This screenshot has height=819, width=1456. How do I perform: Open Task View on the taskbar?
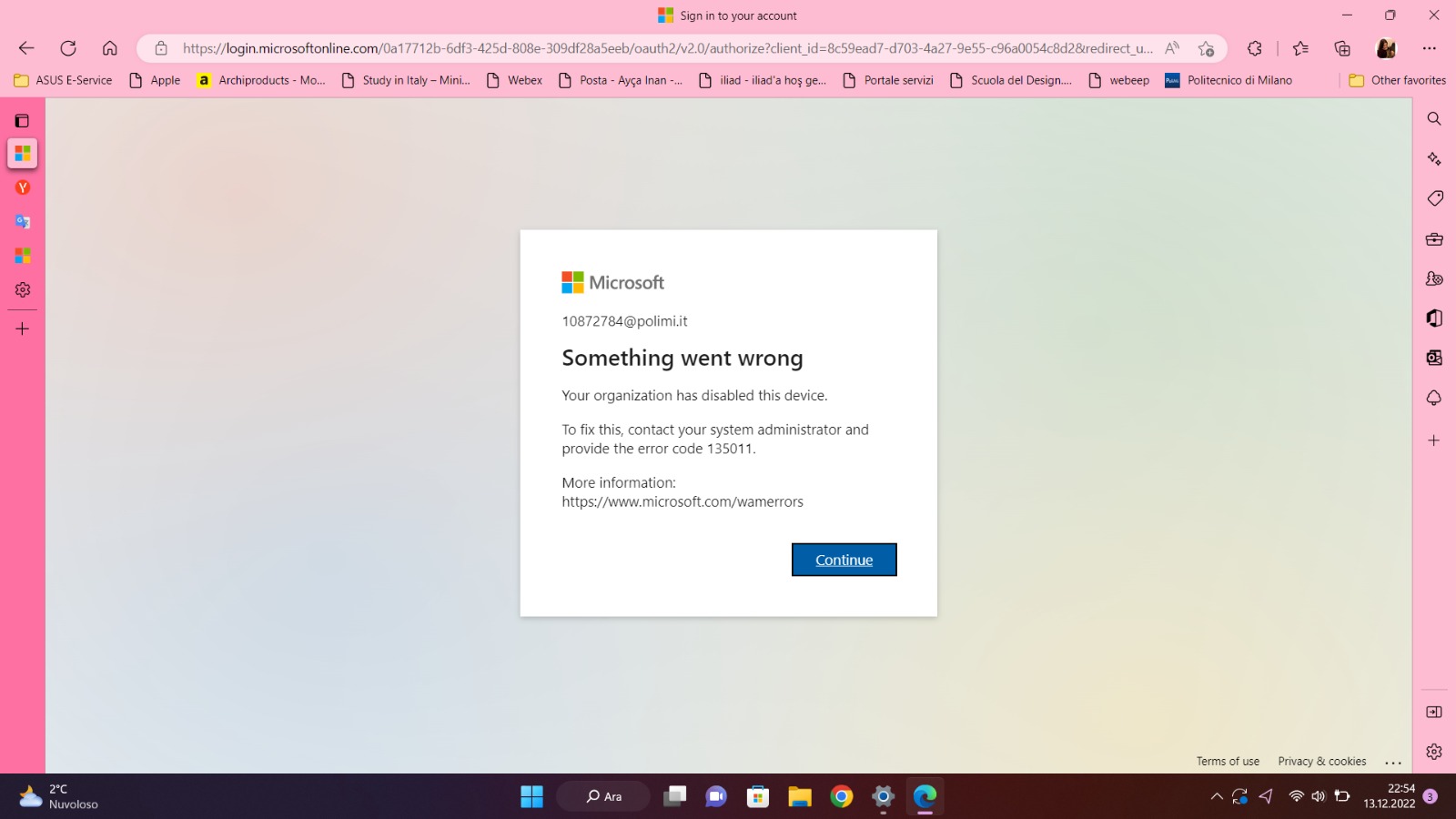[x=674, y=796]
